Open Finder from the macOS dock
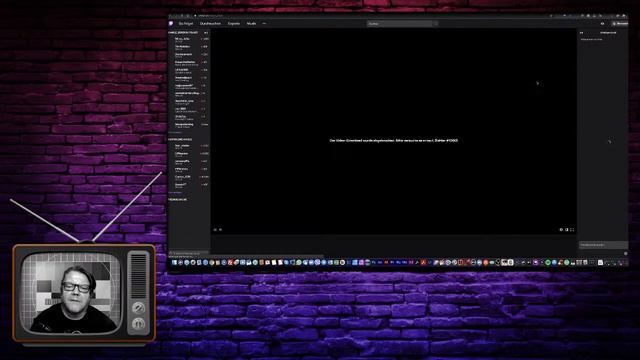The height and width of the screenshot is (360, 640). click(174, 262)
